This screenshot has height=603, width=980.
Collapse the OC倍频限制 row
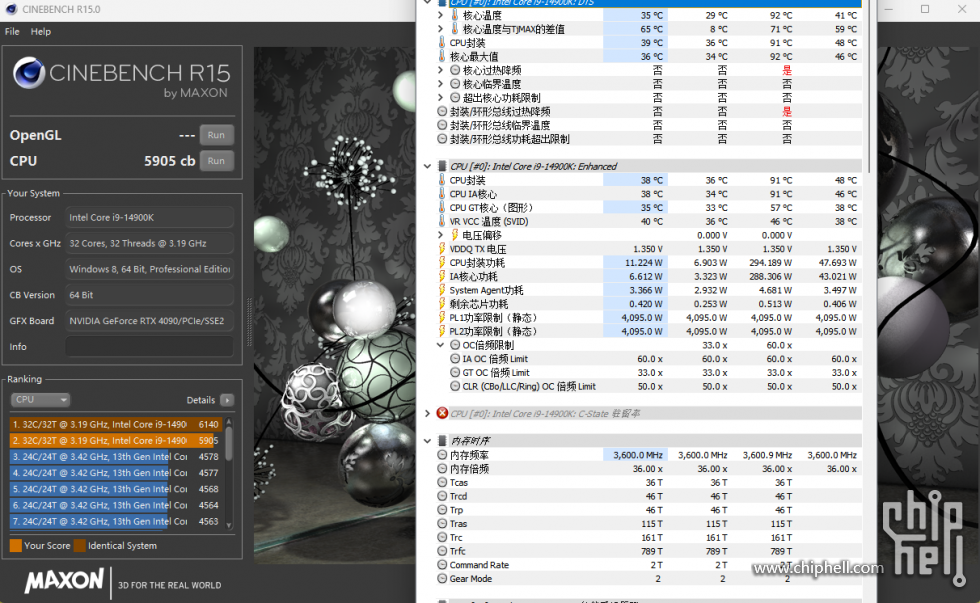coord(441,345)
